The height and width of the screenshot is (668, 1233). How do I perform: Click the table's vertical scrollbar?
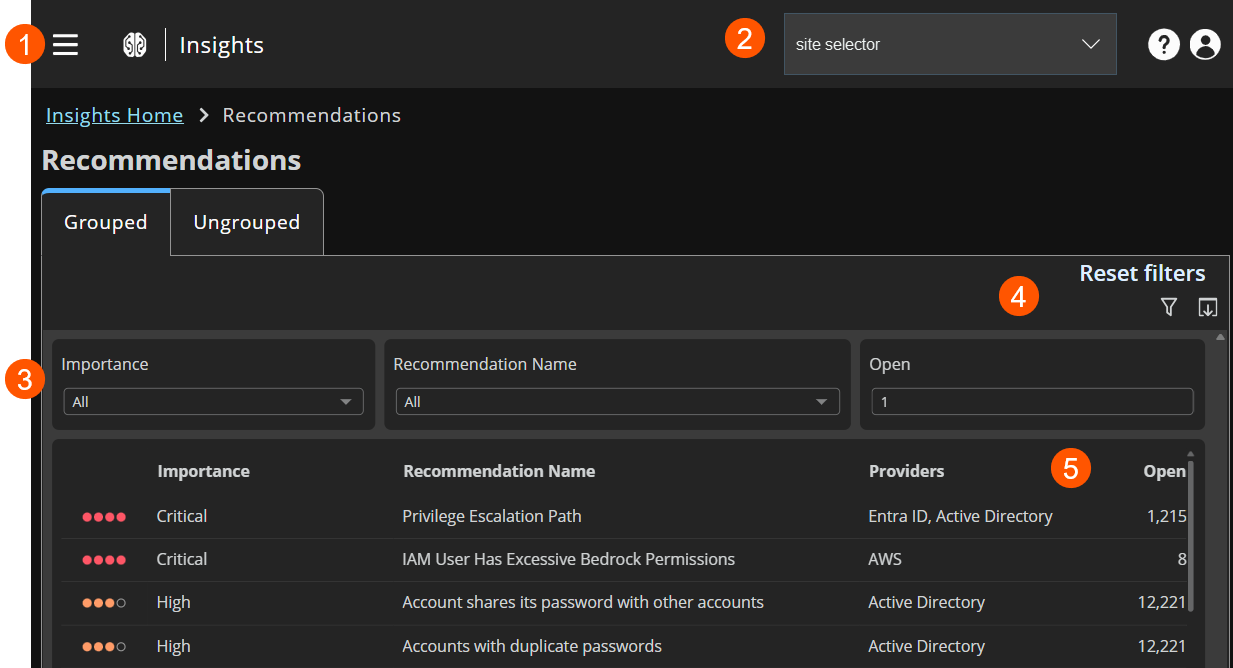point(1191,535)
